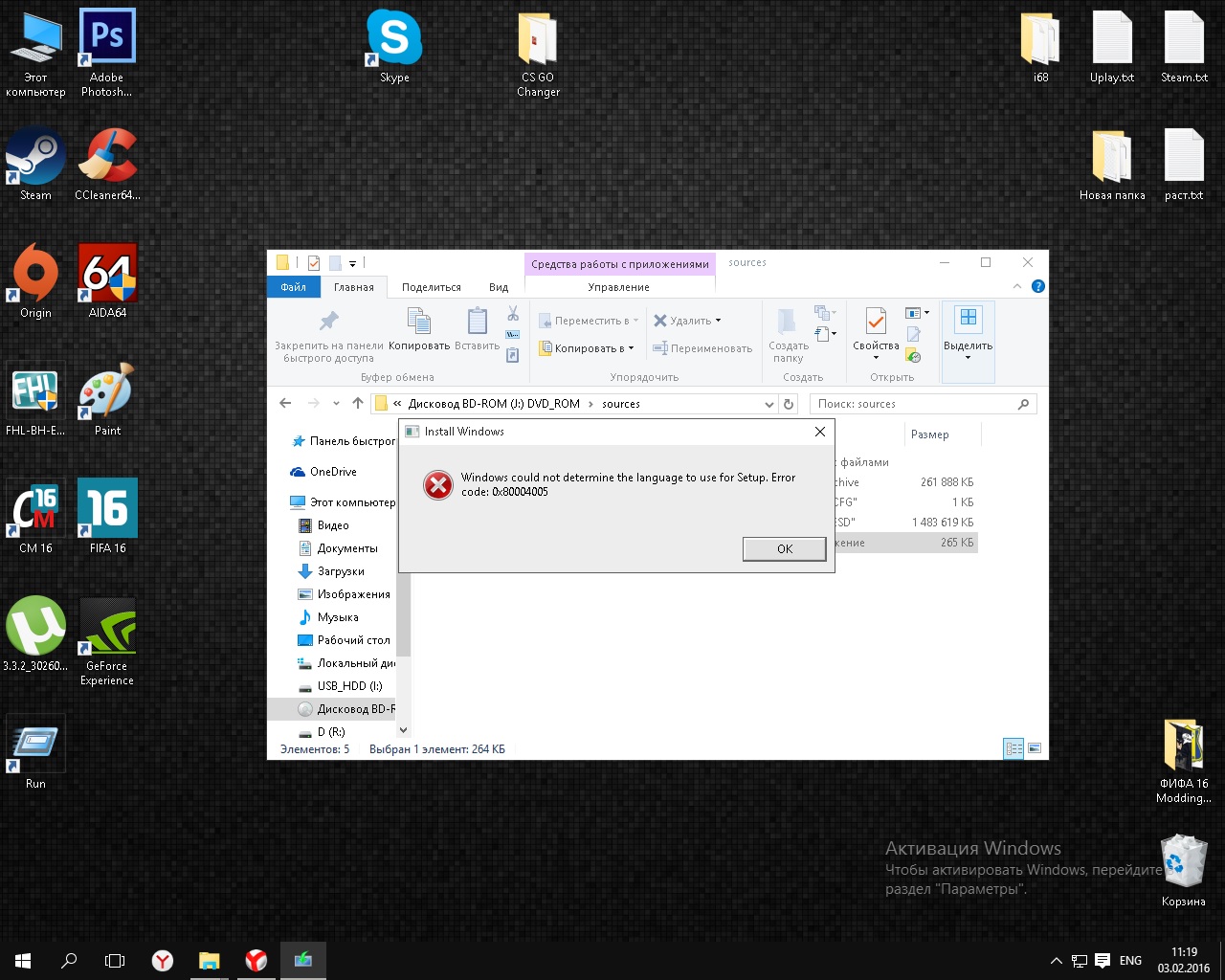Viewport: 1225px width, 980px height.
Task: Open Документы in sidebar
Action: tap(340, 548)
